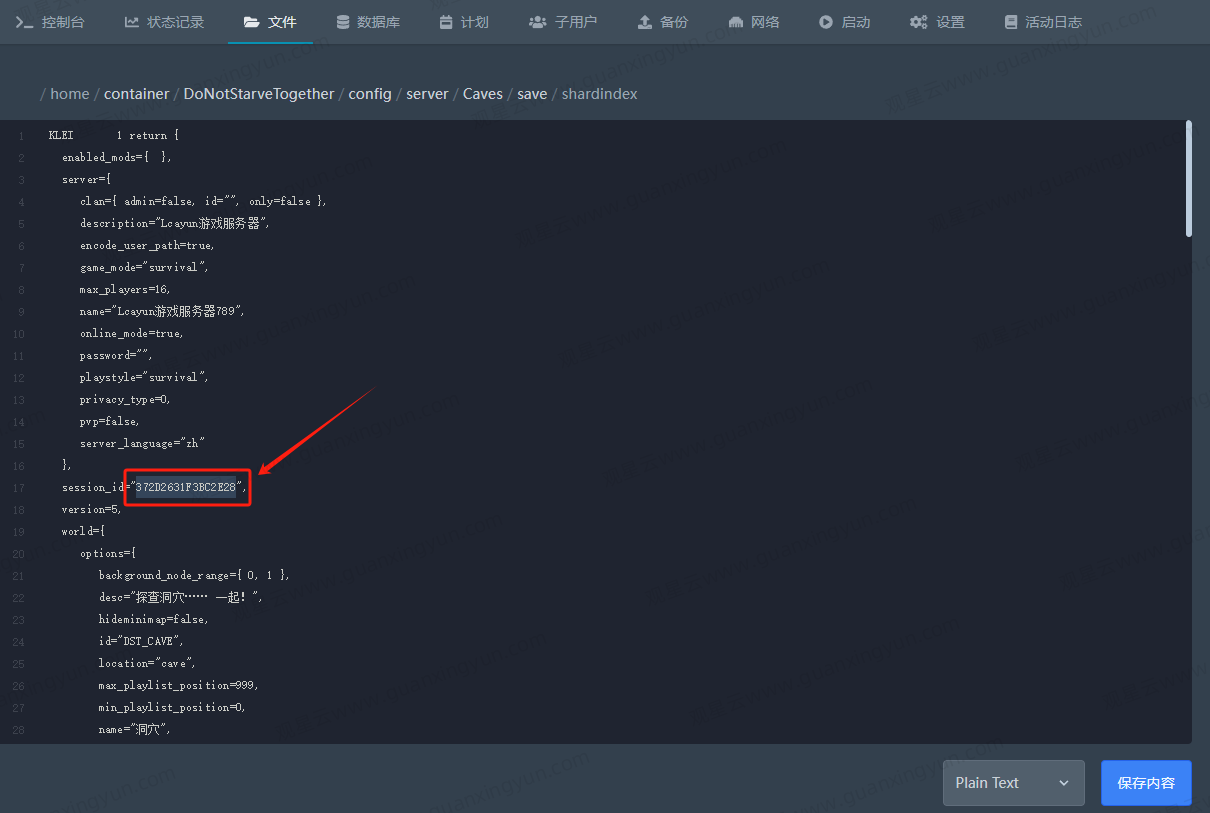The image size is (1210, 813).
Task: Navigate to DoNotStarveTogether in breadcrumb
Action: pos(259,94)
